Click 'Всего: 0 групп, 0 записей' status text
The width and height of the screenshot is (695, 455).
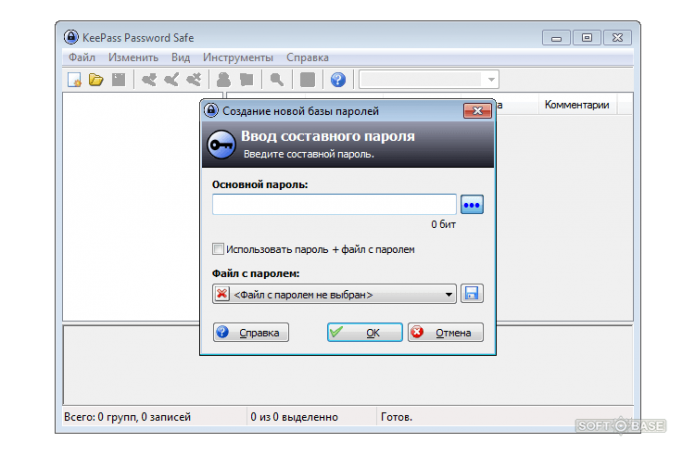click(x=127, y=417)
